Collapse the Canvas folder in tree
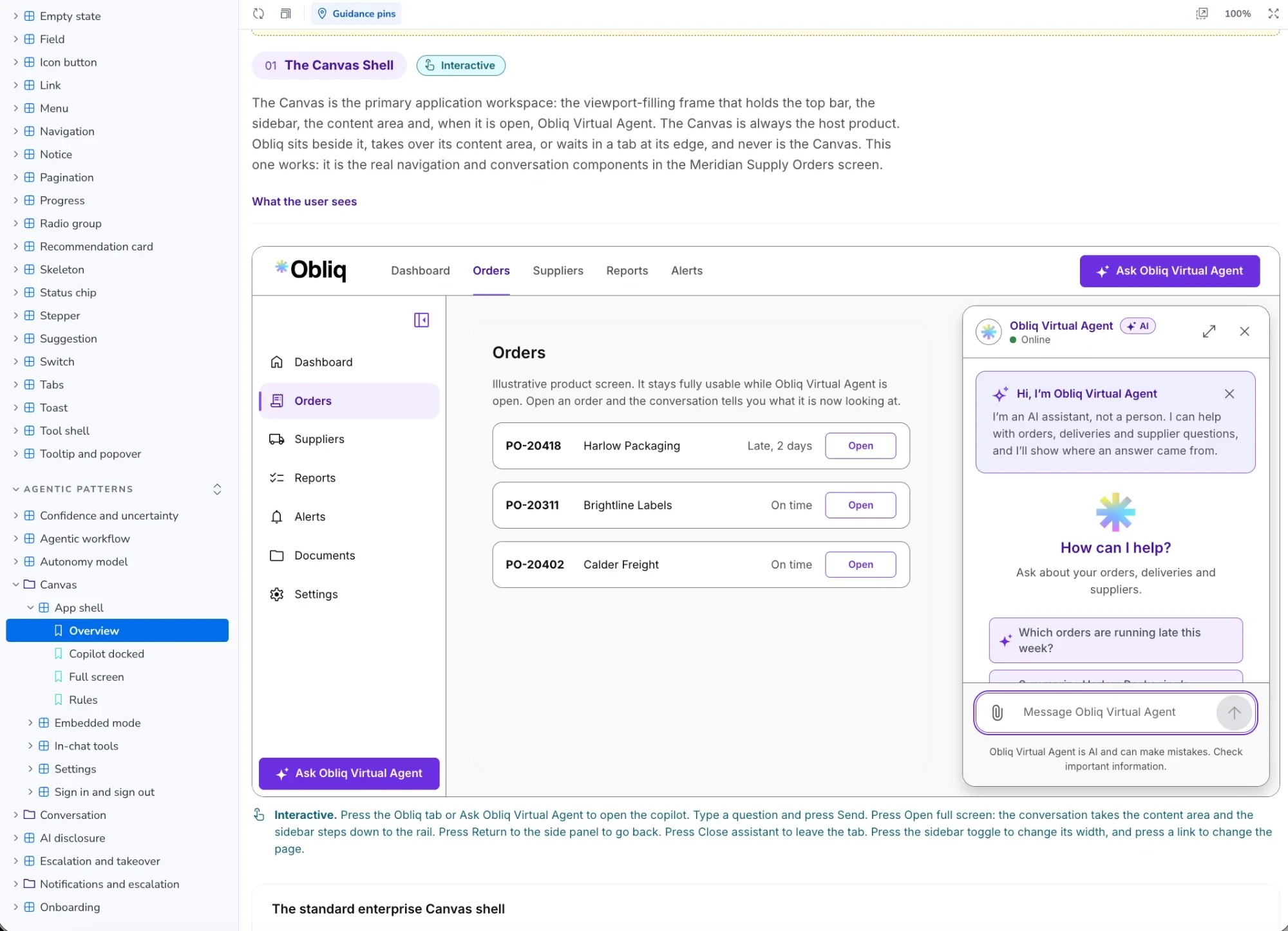The image size is (1288, 931). 15,585
